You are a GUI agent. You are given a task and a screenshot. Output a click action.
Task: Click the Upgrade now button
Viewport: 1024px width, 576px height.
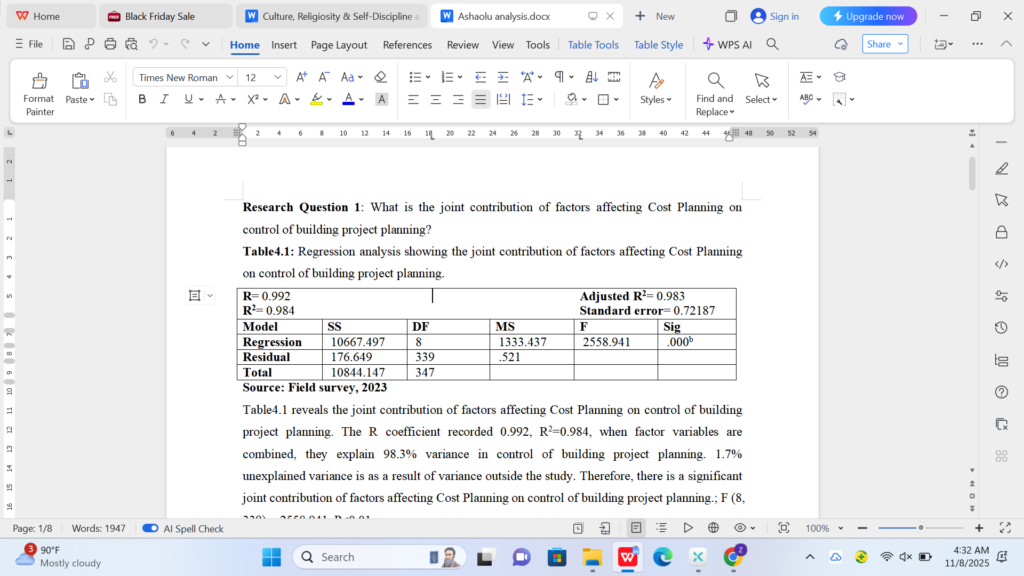click(x=869, y=16)
